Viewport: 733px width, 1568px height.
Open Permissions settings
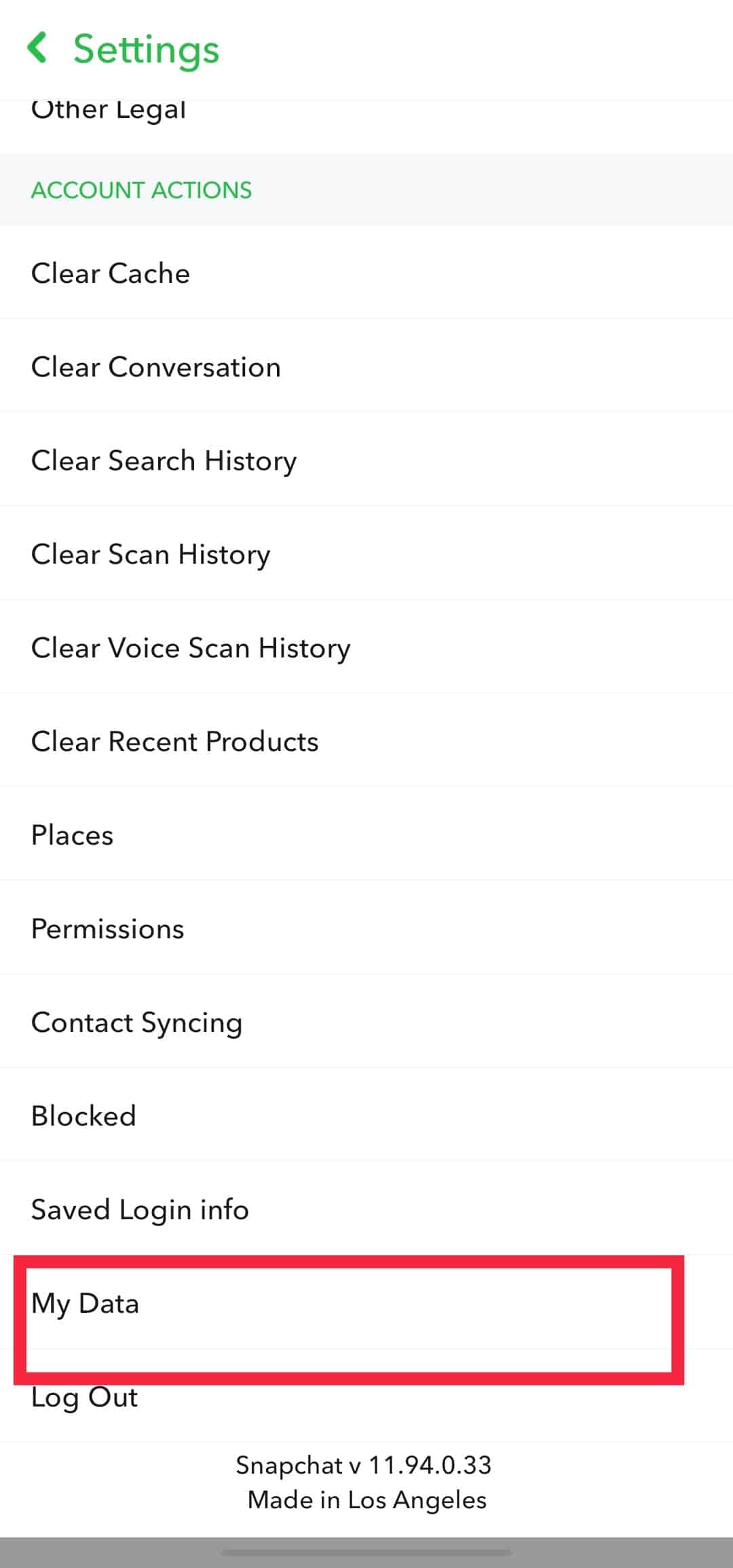[x=108, y=929]
